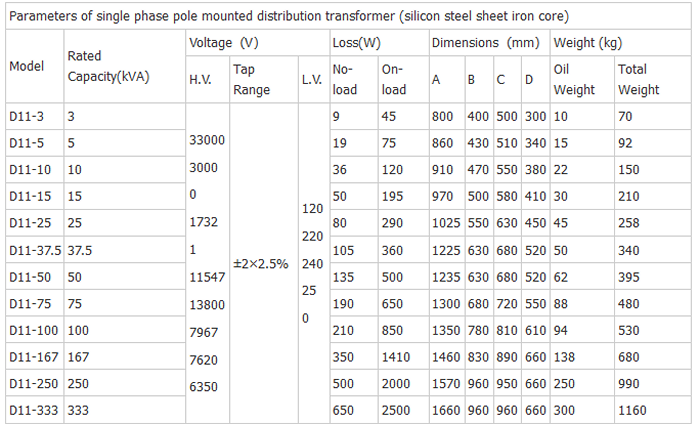Select the D11-333 model cell
Image resolution: width=700 pixels, height=424 pixels.
(x=30, y=410)
